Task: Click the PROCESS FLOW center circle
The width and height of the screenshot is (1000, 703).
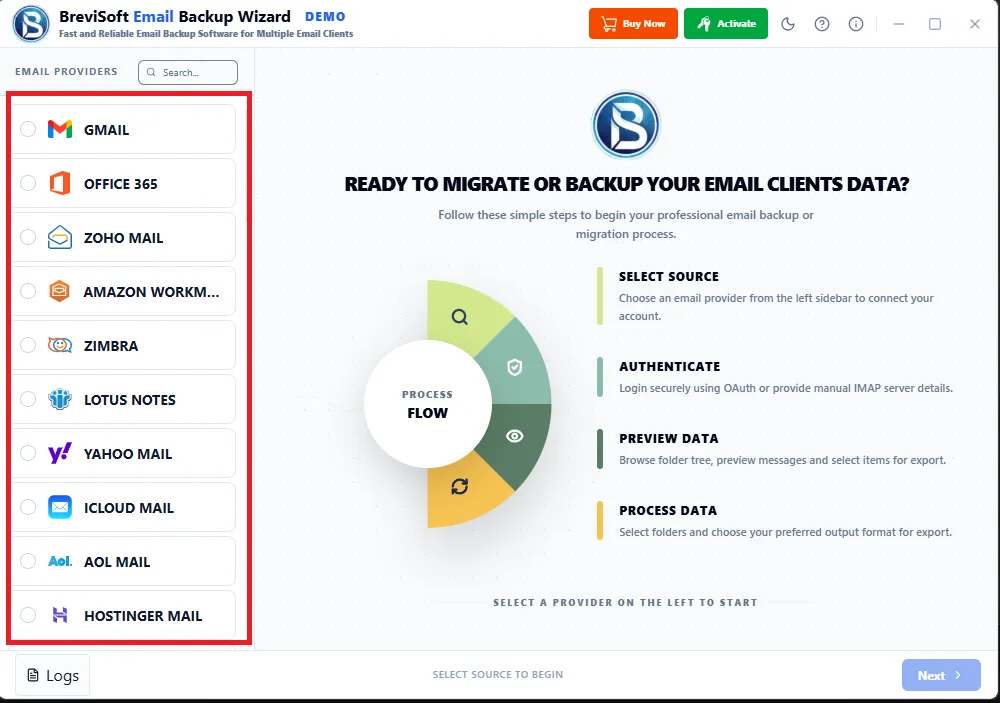Action: [428, 404]
